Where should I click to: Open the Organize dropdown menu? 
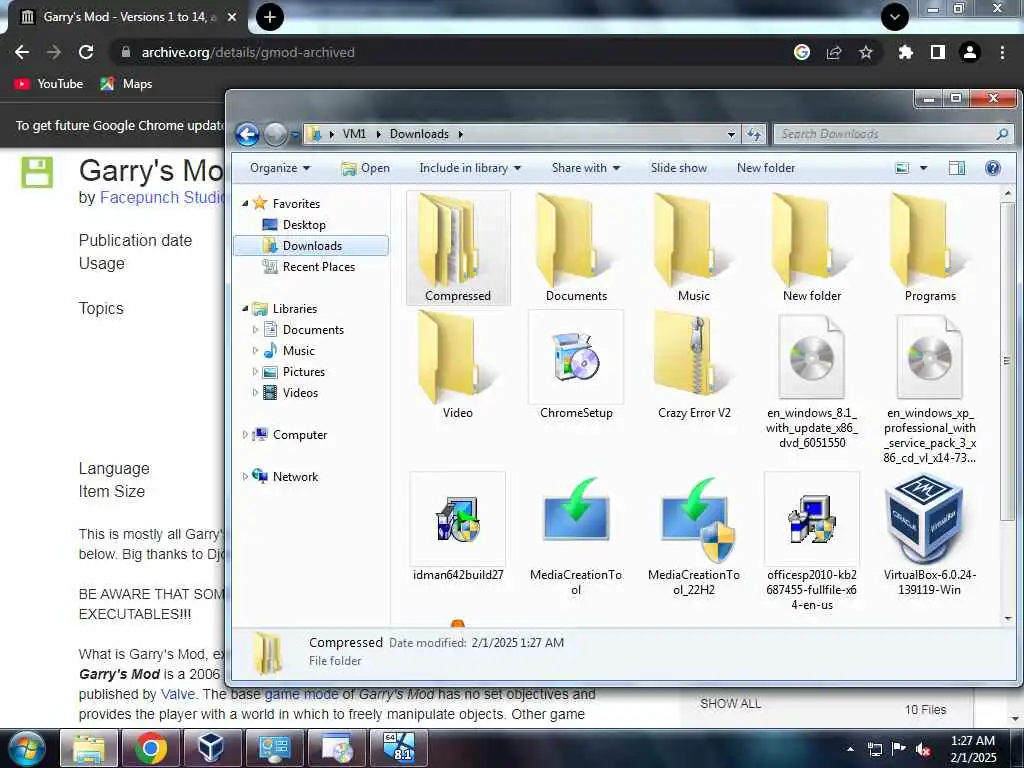coord(280,168)
